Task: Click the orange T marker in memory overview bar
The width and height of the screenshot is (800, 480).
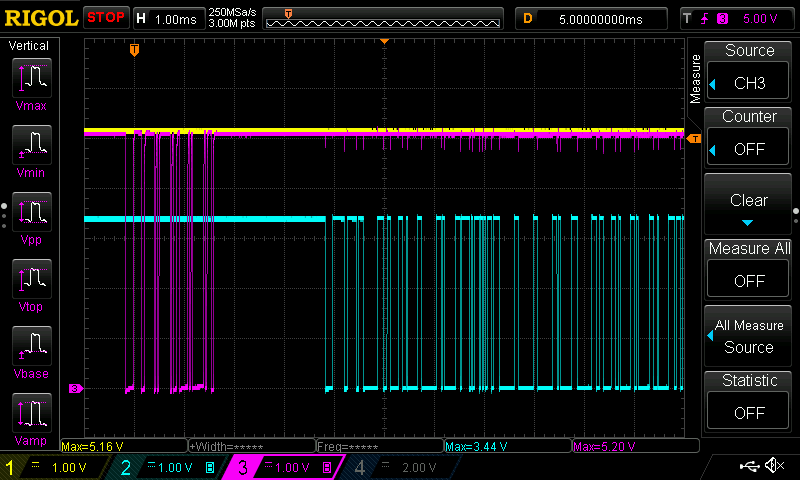Action: [288, 14]
